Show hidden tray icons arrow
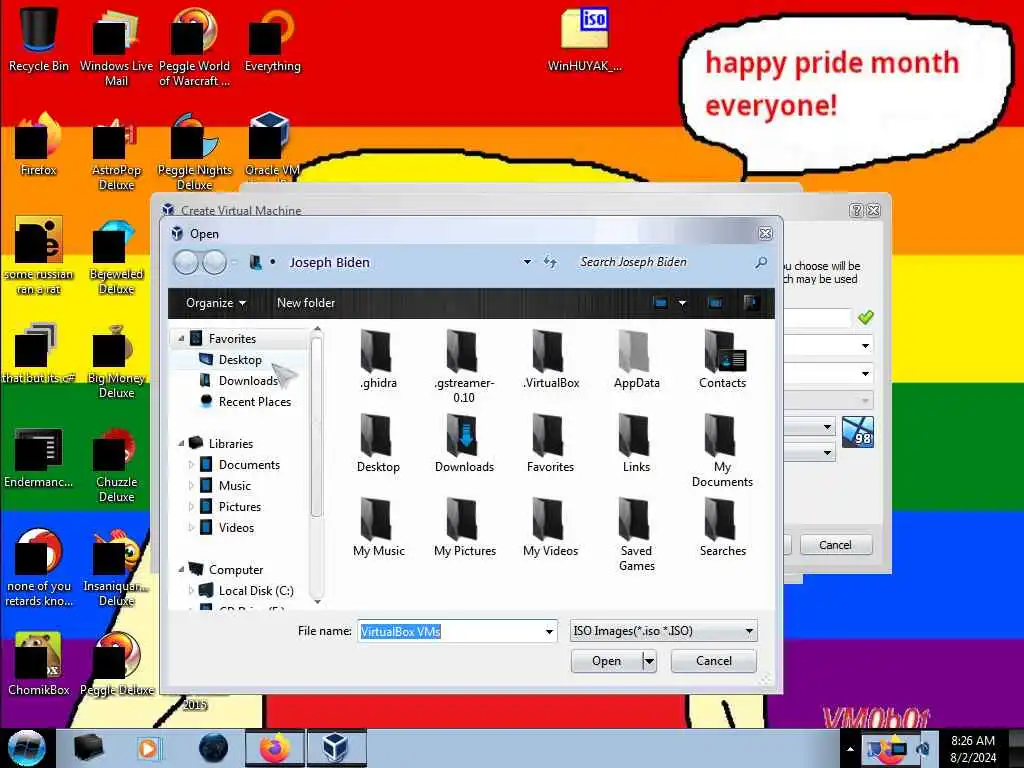1024x768 pixels. point(850,749)
